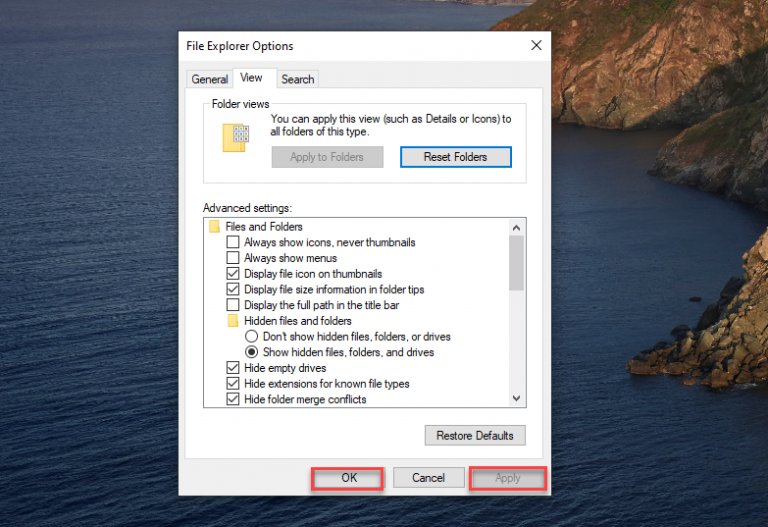Click the Hidden files and folders folder icon
768x527 pixels.
click(233, 321)
